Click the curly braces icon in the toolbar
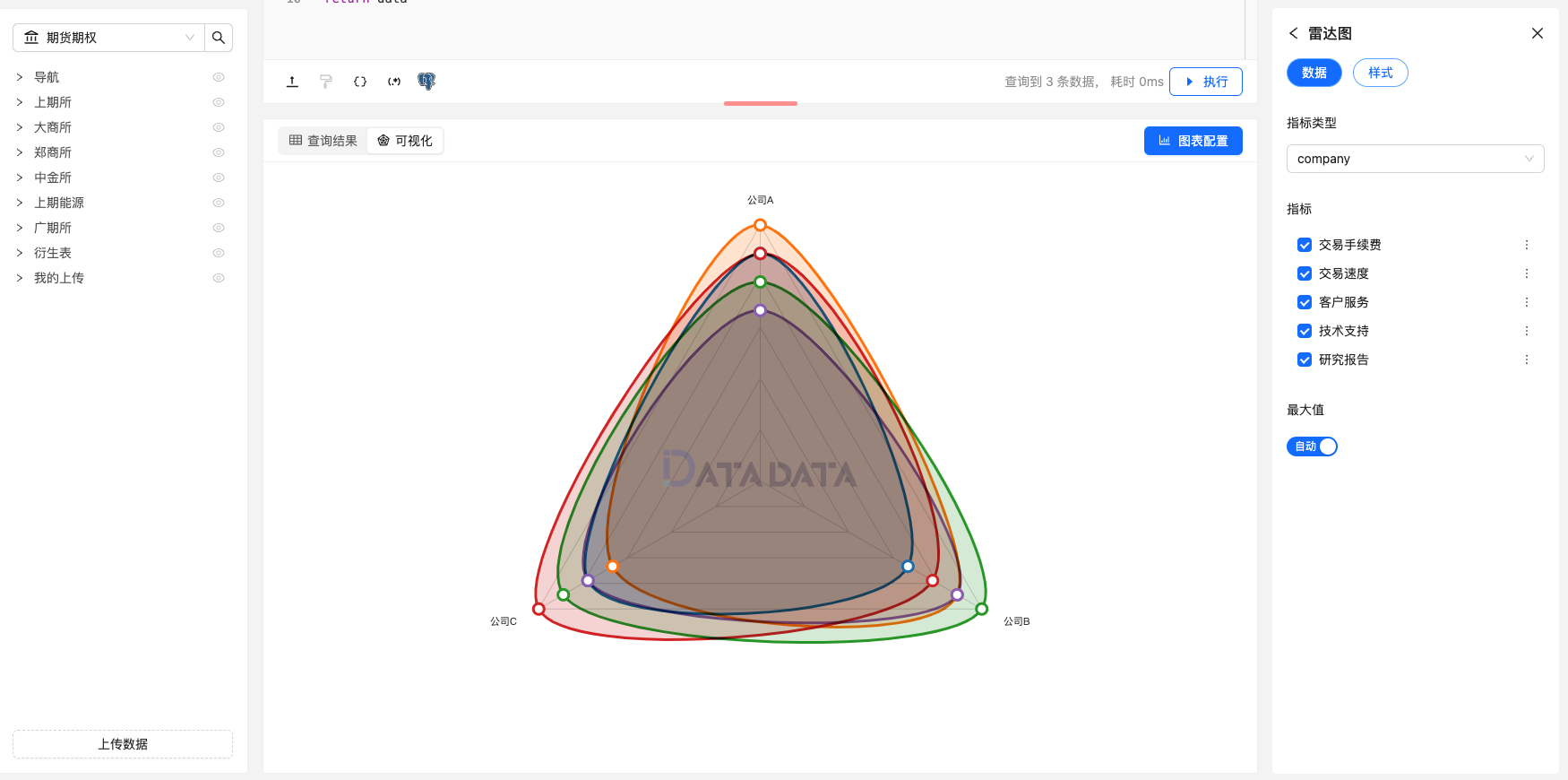Image resolution: width=1568 pixels, height=780 pixels. 360,82
